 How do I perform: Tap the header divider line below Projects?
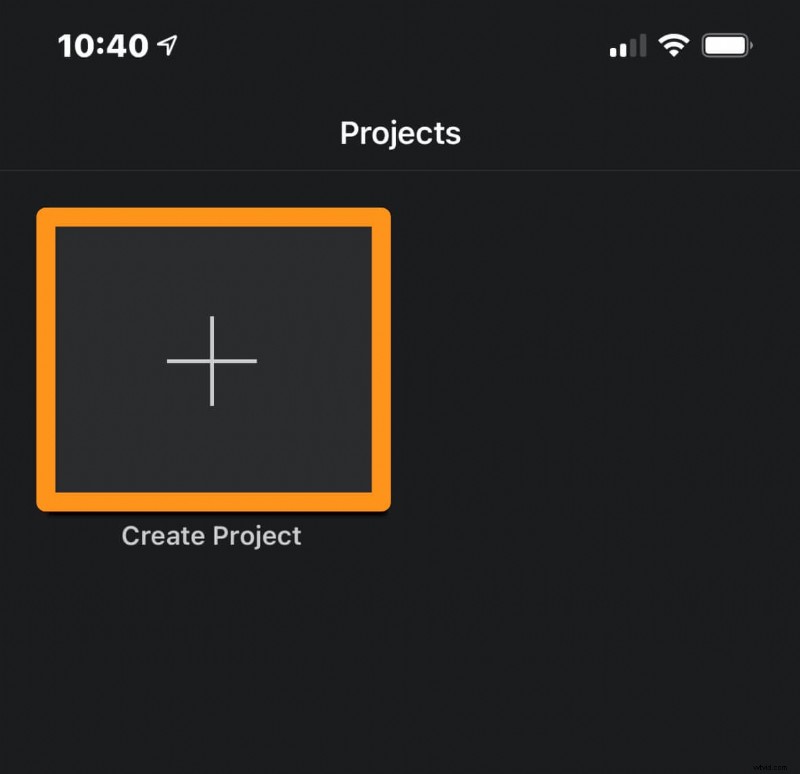[400, 168]
